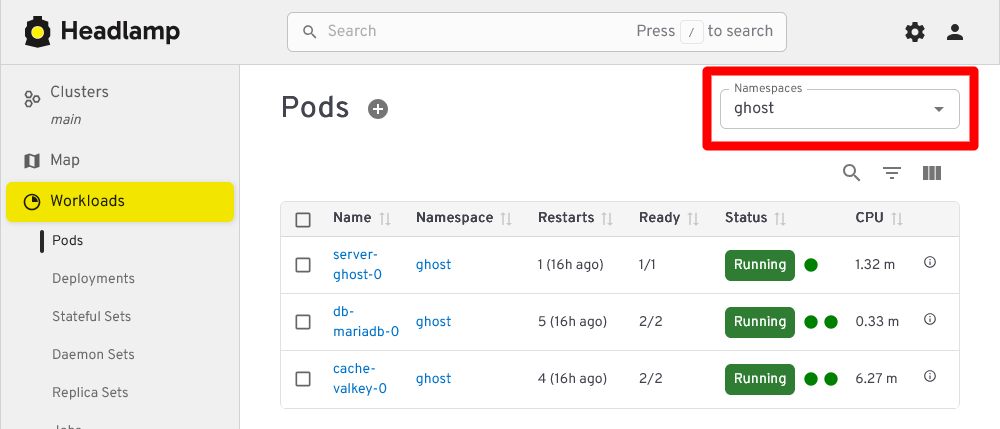
Task: Click the '6.27 m' CPU value
Action: click(x=876, y=379)
